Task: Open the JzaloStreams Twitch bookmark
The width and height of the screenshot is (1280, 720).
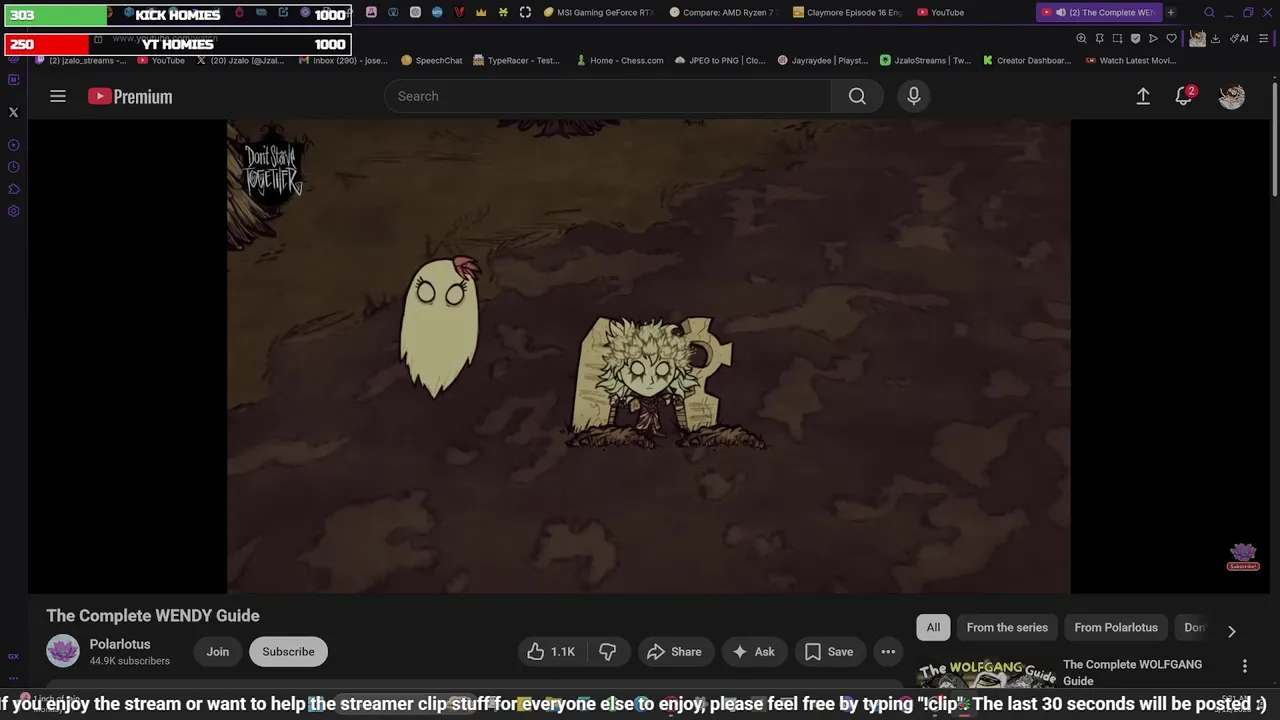Action: coord(926,60)
